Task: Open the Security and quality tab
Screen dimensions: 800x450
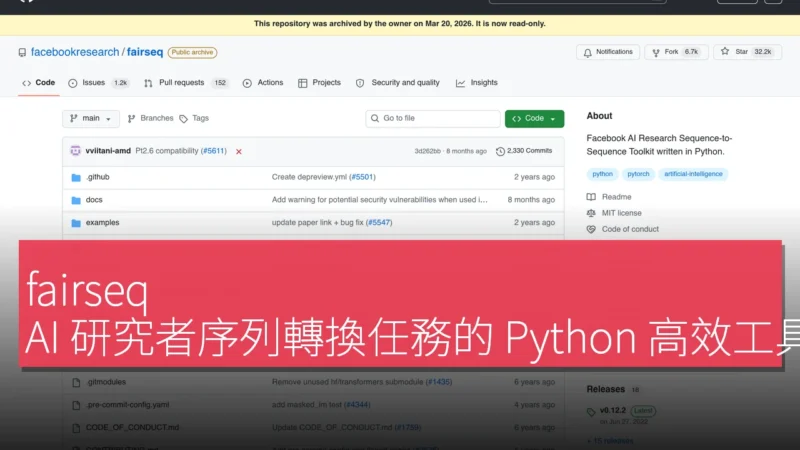Action: [397, 83]
